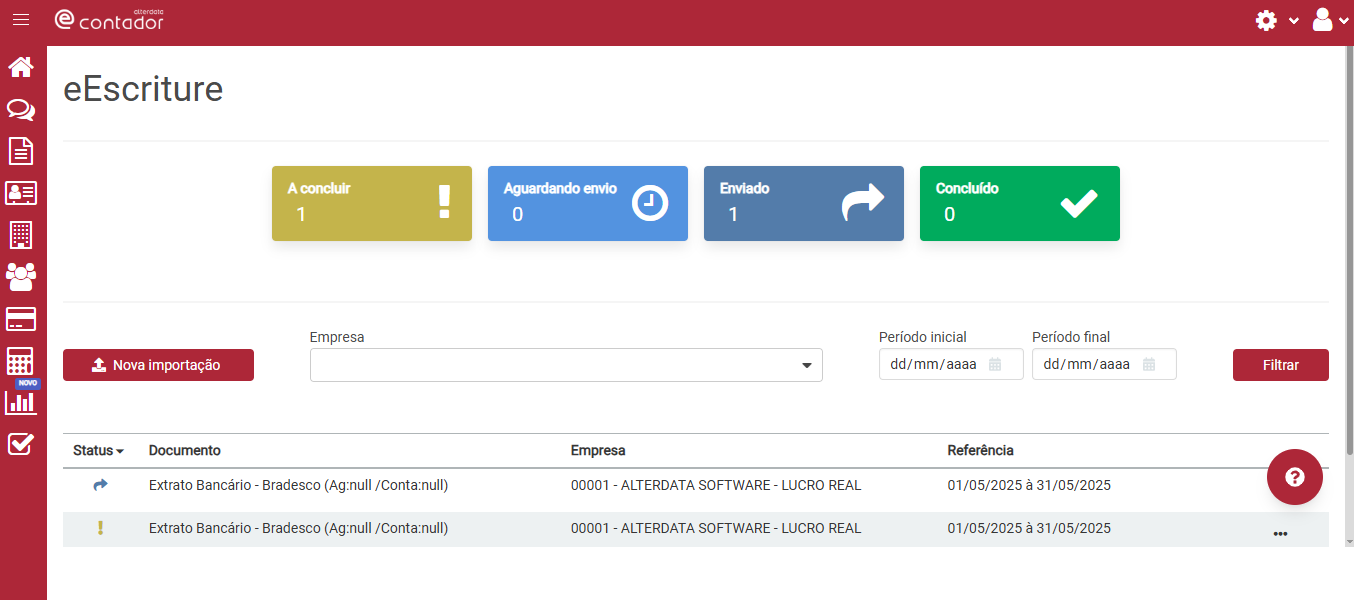Select the Aguardando envio status card
The height and width of the screenshot is (600, 1354).
click(x=588, y=203)
